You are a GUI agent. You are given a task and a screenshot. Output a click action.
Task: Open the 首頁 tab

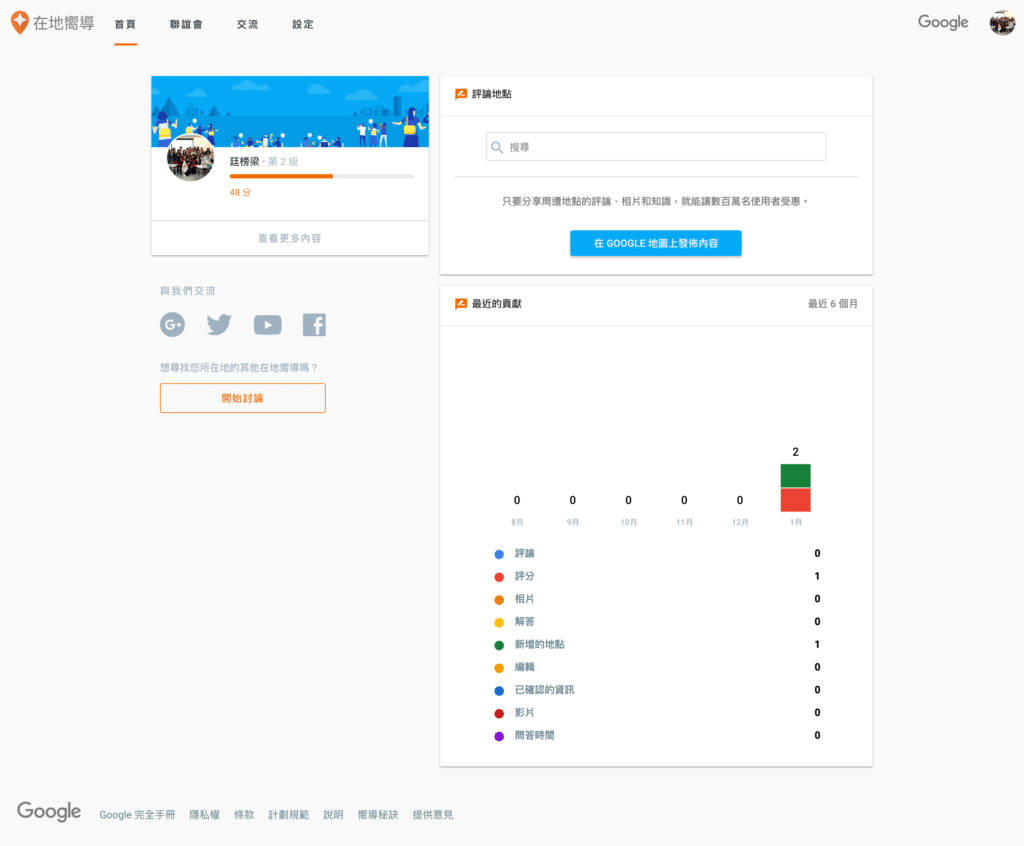click(x=125, y=24)
